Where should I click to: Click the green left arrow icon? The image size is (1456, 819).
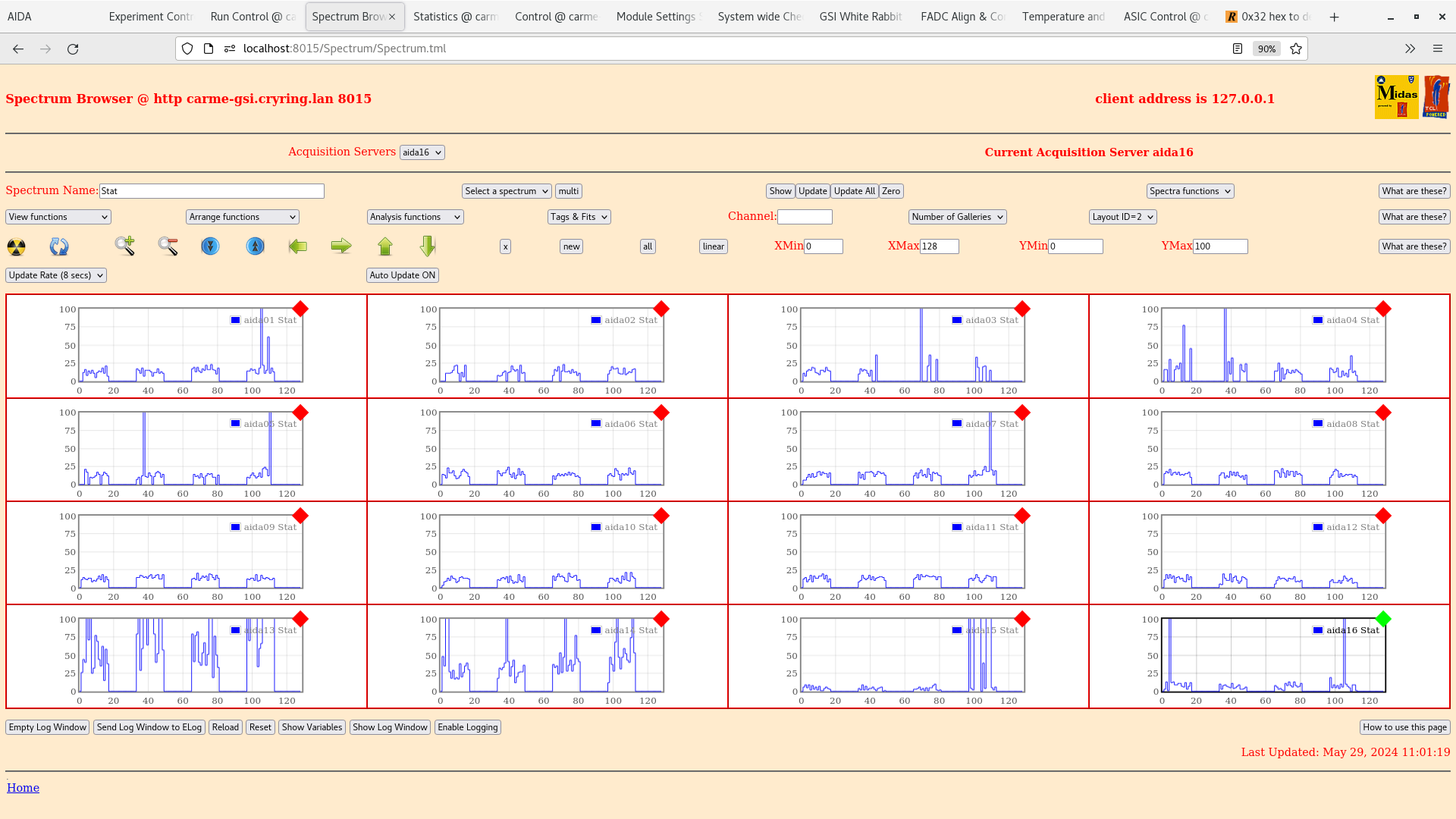(298, 246)
